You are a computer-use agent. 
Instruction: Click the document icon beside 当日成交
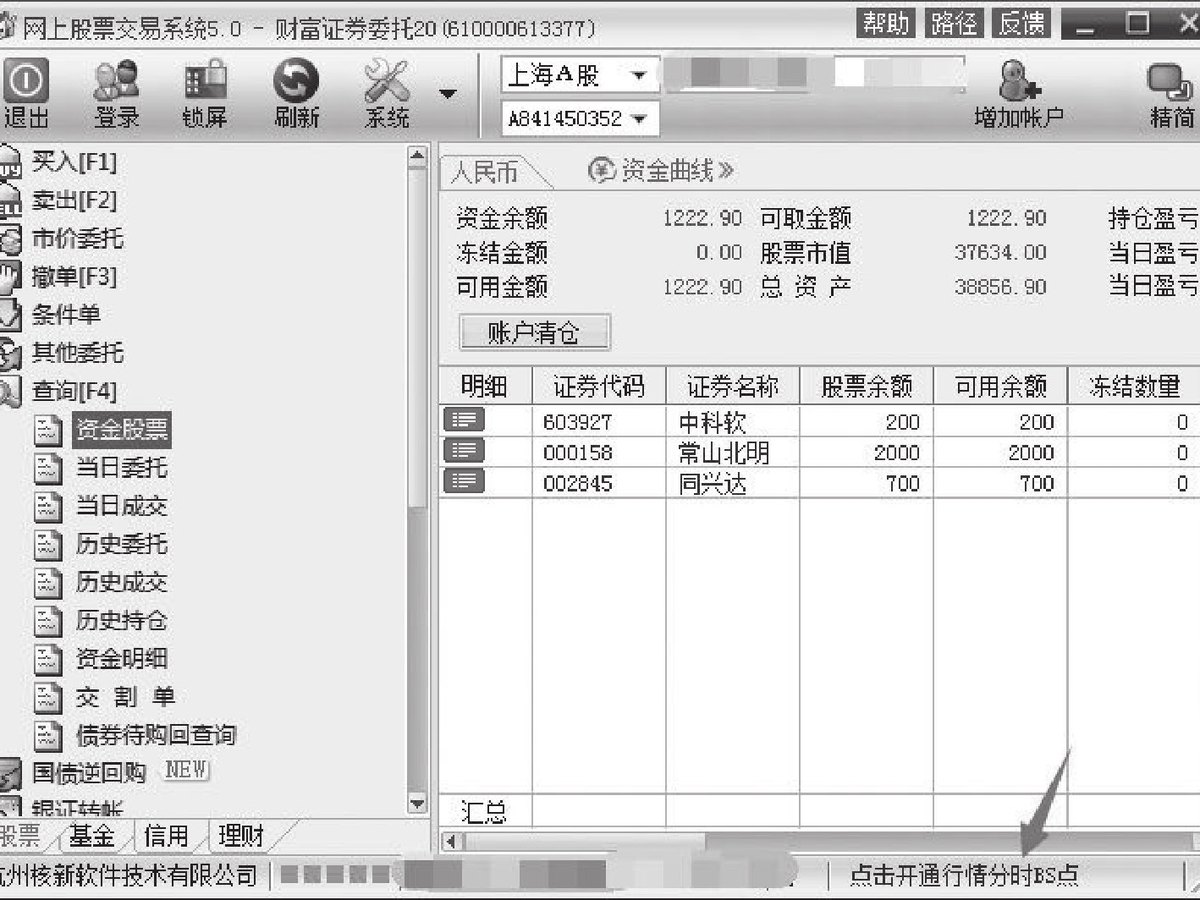[x=49, y=506]
